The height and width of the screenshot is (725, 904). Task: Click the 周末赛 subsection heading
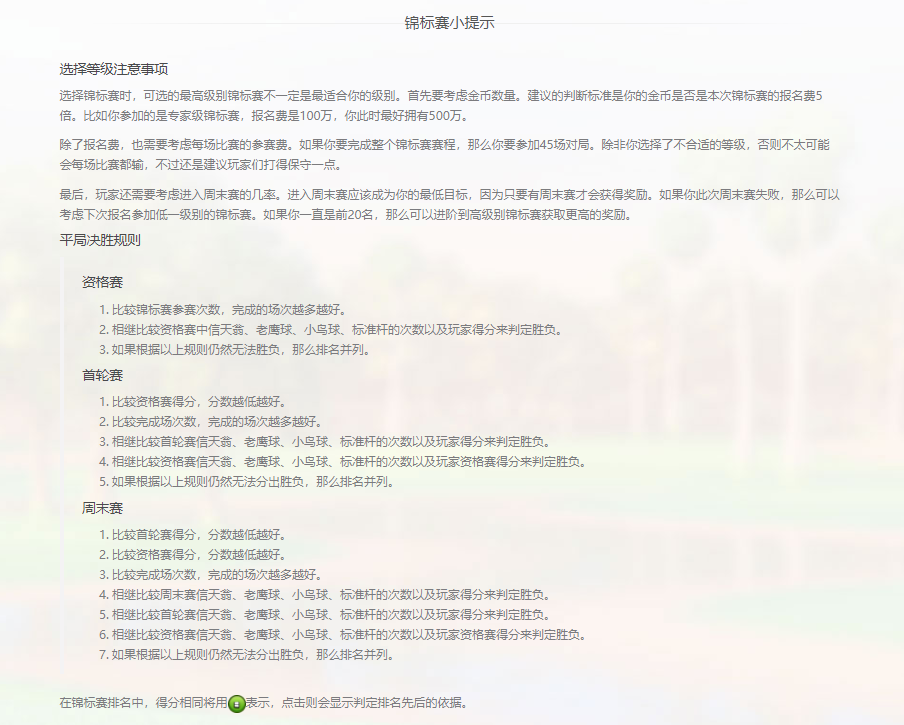point(102,508)
